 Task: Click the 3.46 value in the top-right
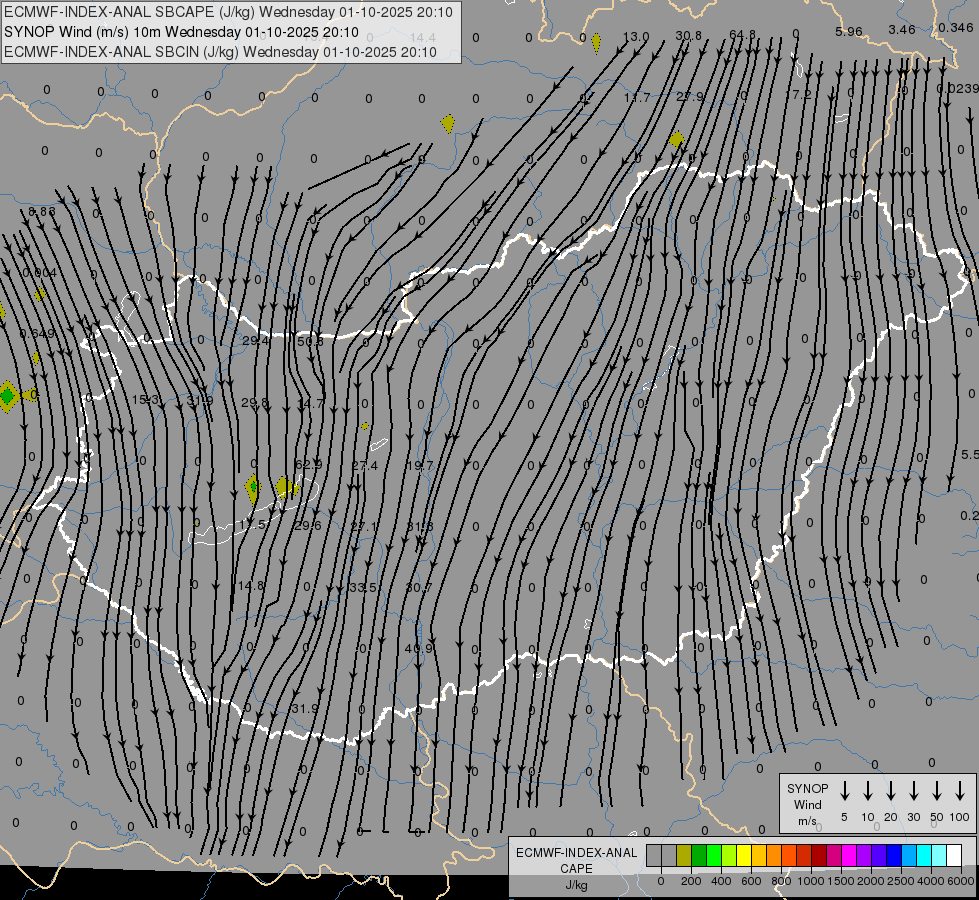coord(902,29)
